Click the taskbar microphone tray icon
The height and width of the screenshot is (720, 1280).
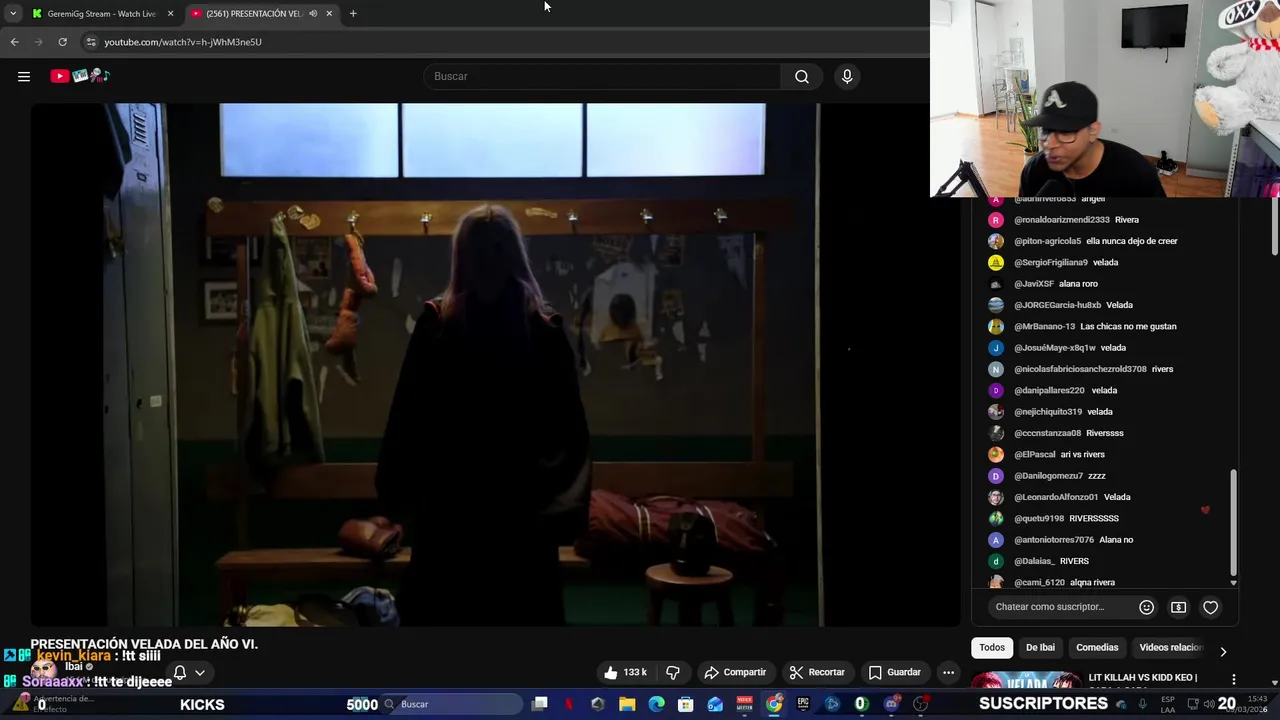(1142, 704)
